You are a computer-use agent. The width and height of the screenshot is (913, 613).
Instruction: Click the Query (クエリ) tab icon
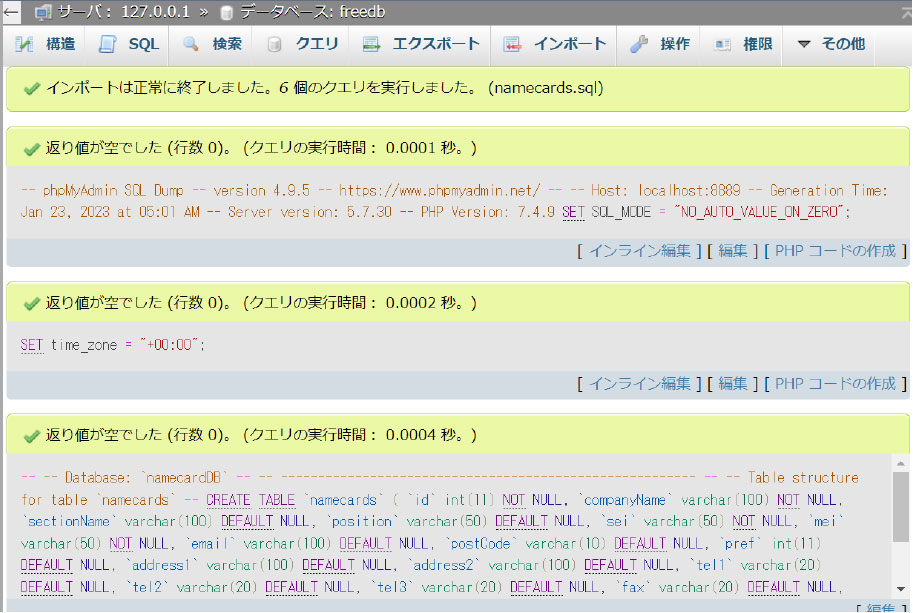273,44
